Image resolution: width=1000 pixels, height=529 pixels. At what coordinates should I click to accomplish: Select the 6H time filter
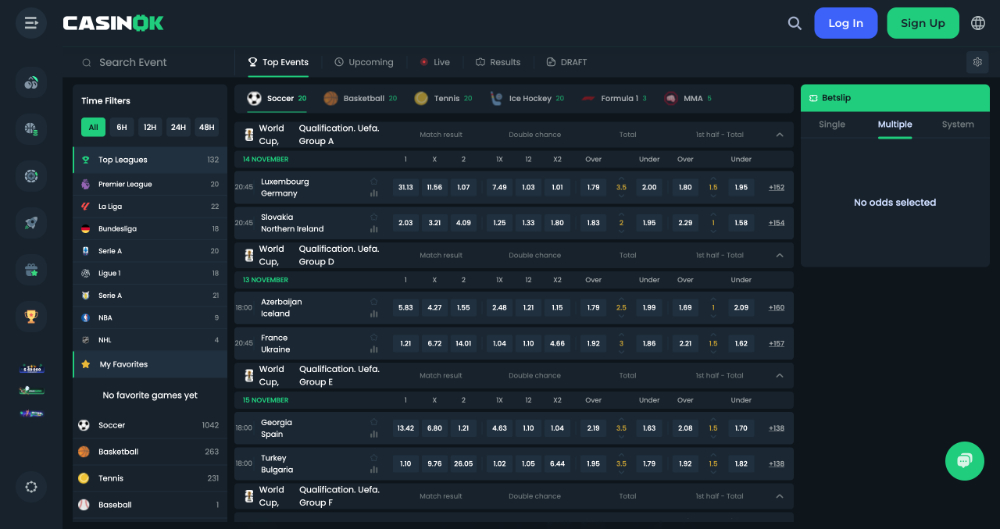coord(121,127)
